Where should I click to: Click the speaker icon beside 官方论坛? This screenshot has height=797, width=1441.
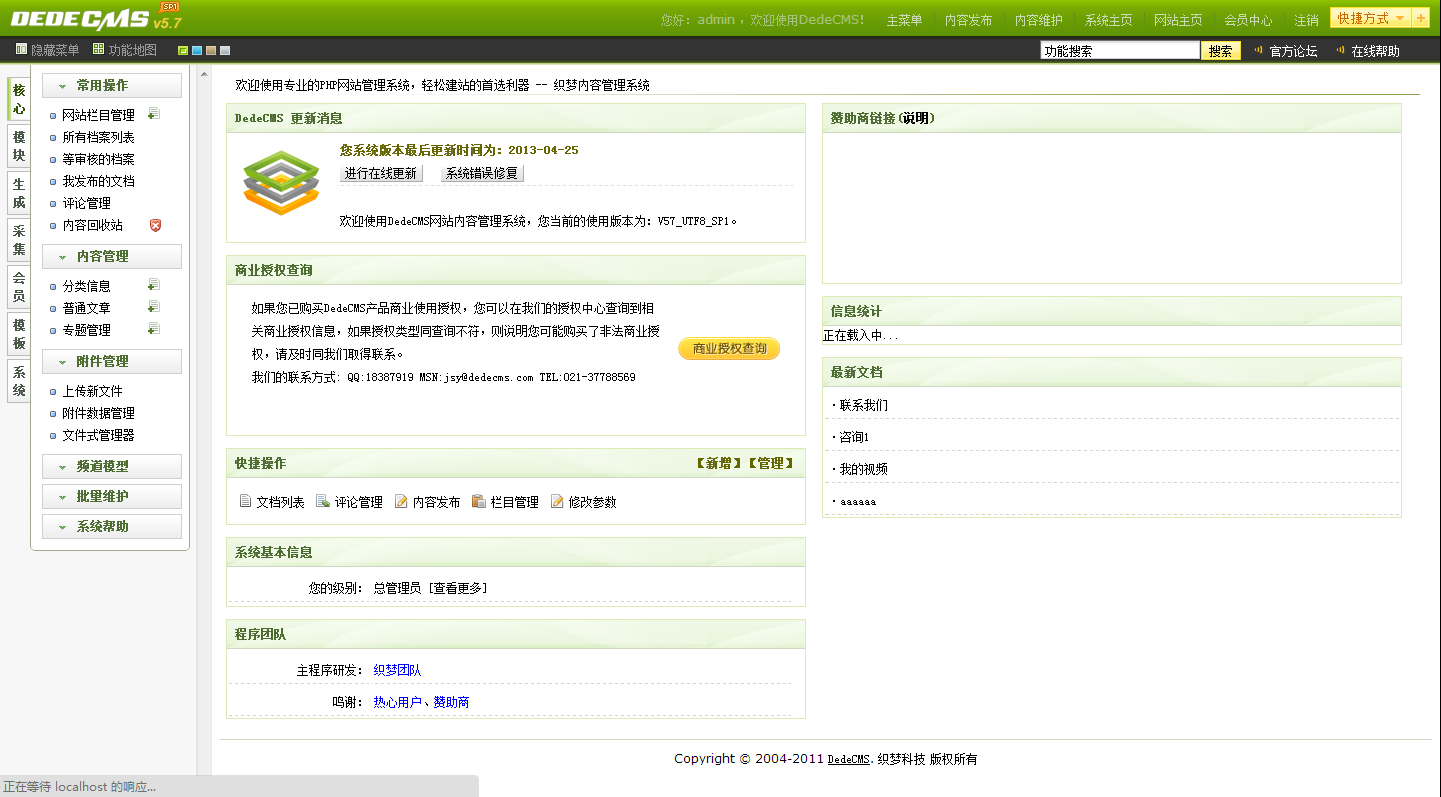pyautogui.click(x=1259, y=50)
